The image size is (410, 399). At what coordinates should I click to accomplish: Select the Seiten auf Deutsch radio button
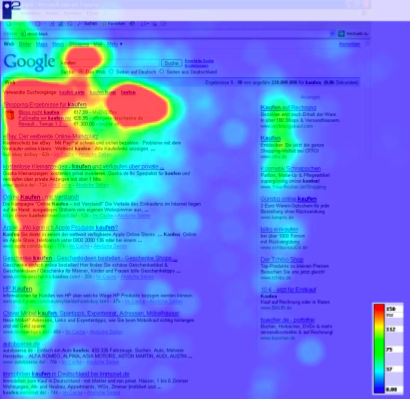111,72
